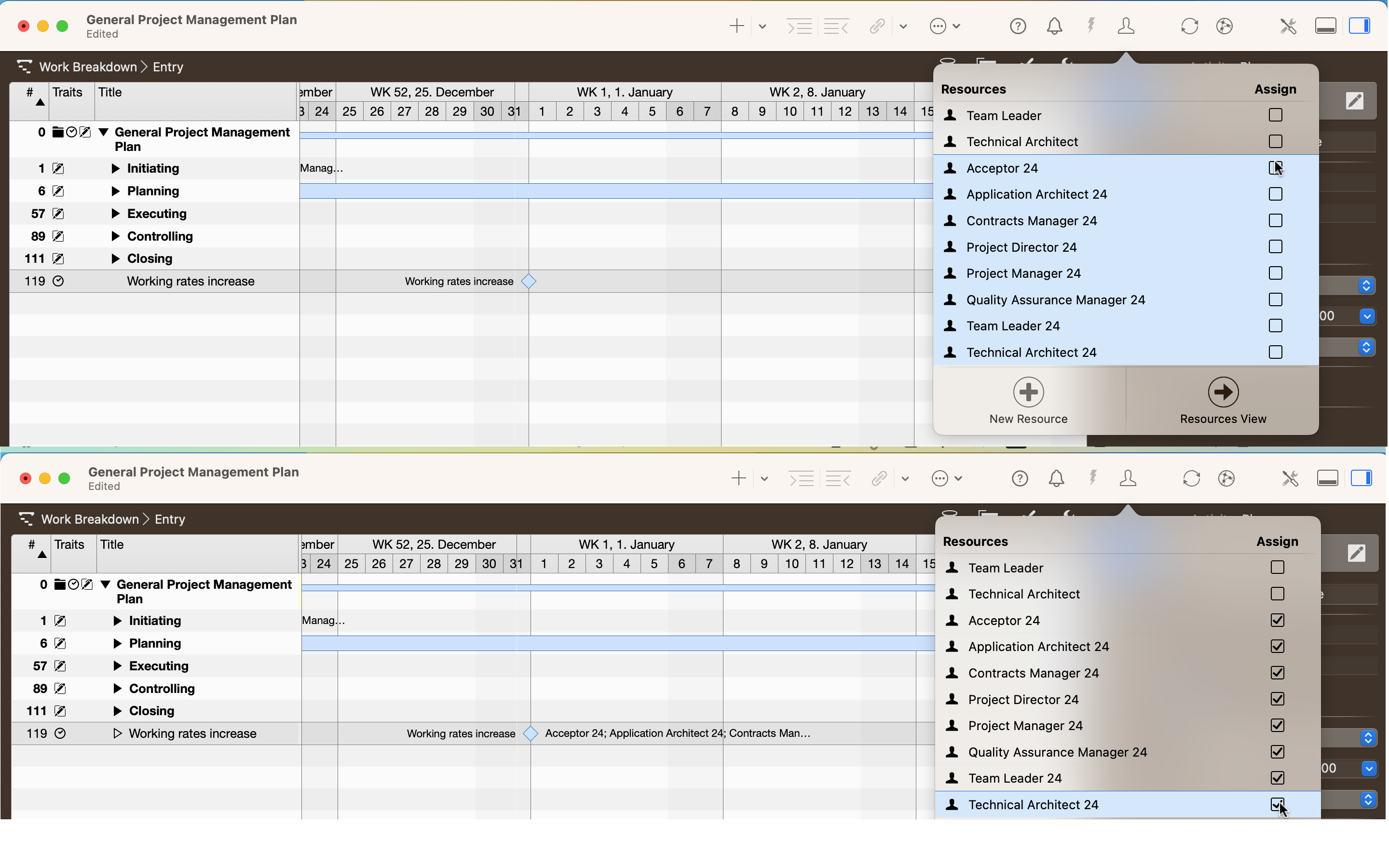Click New Resource button in upper popover
The image size is (1389, 868).
[1028, 400]
